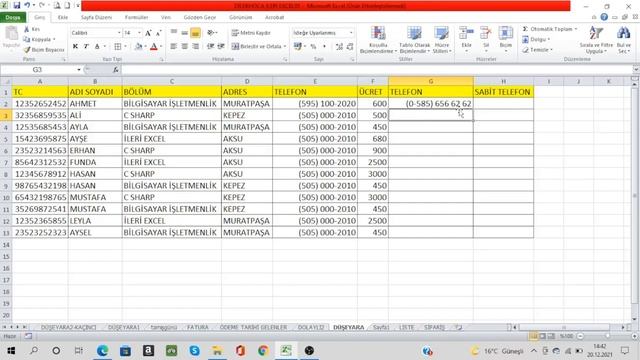The image size is (640, 360).
Task: Open the FATURA sheet tab
Action: point(198,327)
